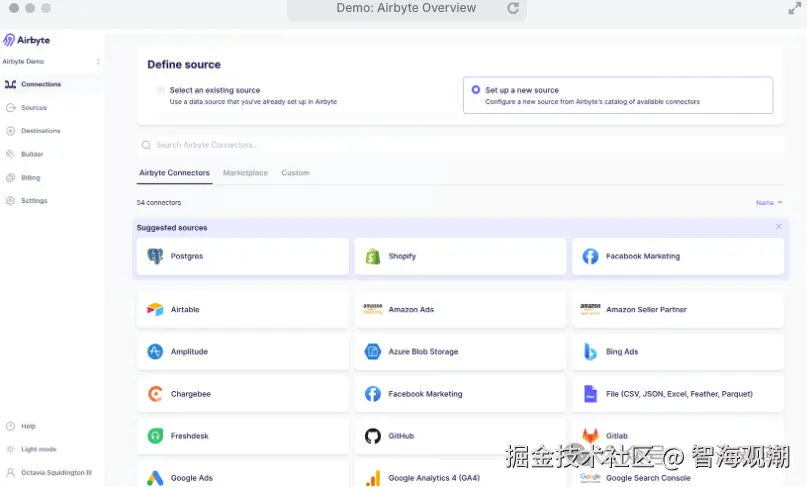Select the suggested Shopify bag icon
Viewport: 807px width, 487px height.
(373, 256)
